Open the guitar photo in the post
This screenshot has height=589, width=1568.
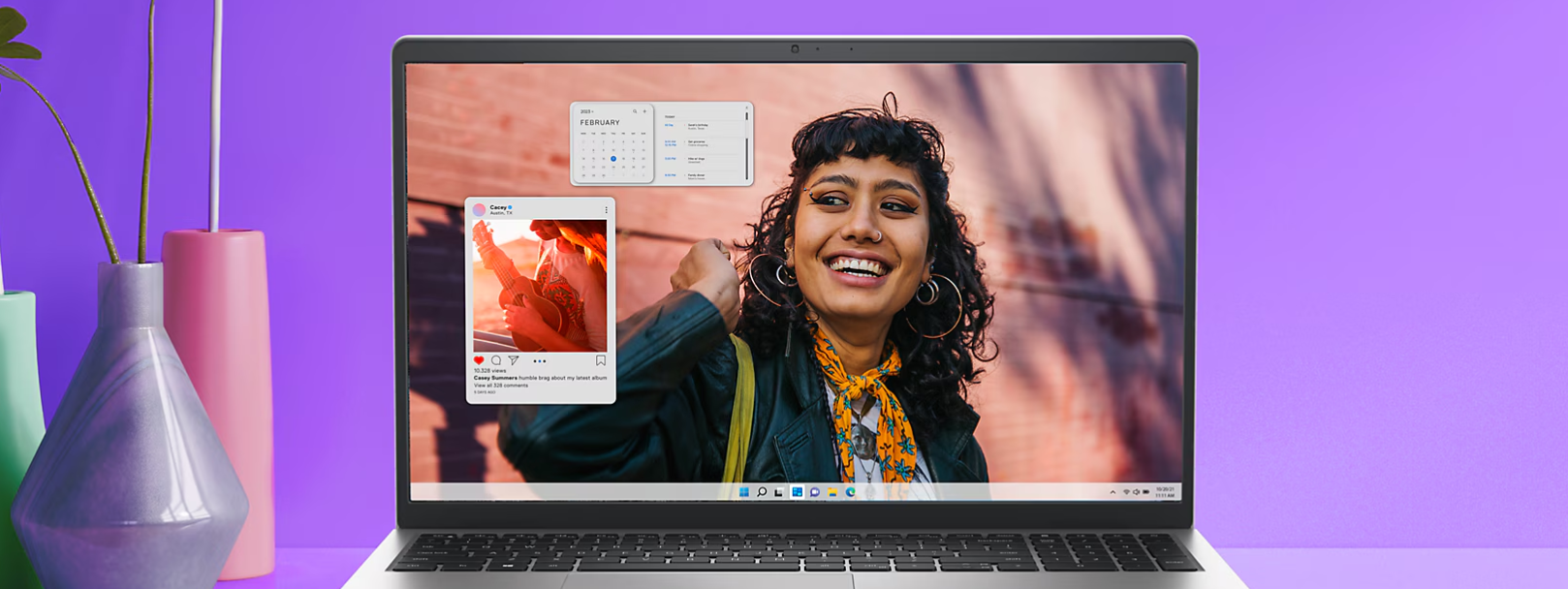click(x=540, y=285)
